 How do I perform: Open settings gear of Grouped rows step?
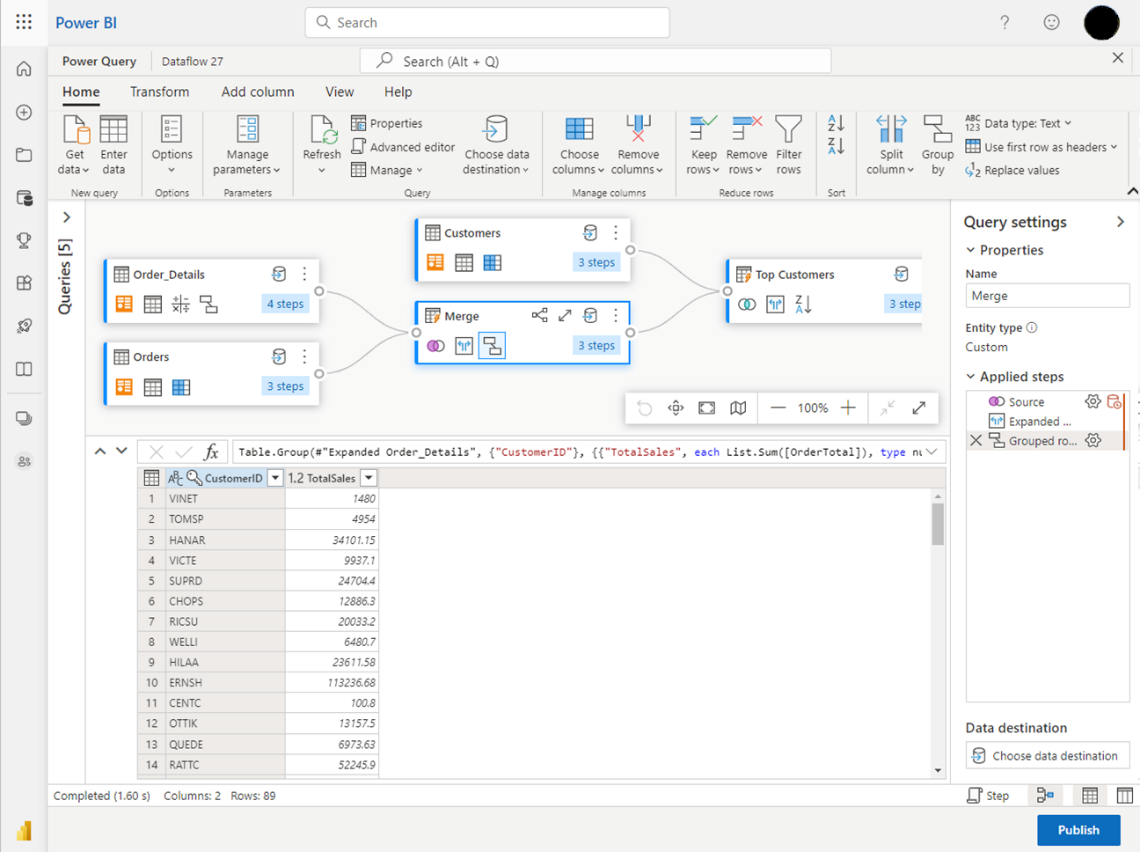coord(1093,441)
